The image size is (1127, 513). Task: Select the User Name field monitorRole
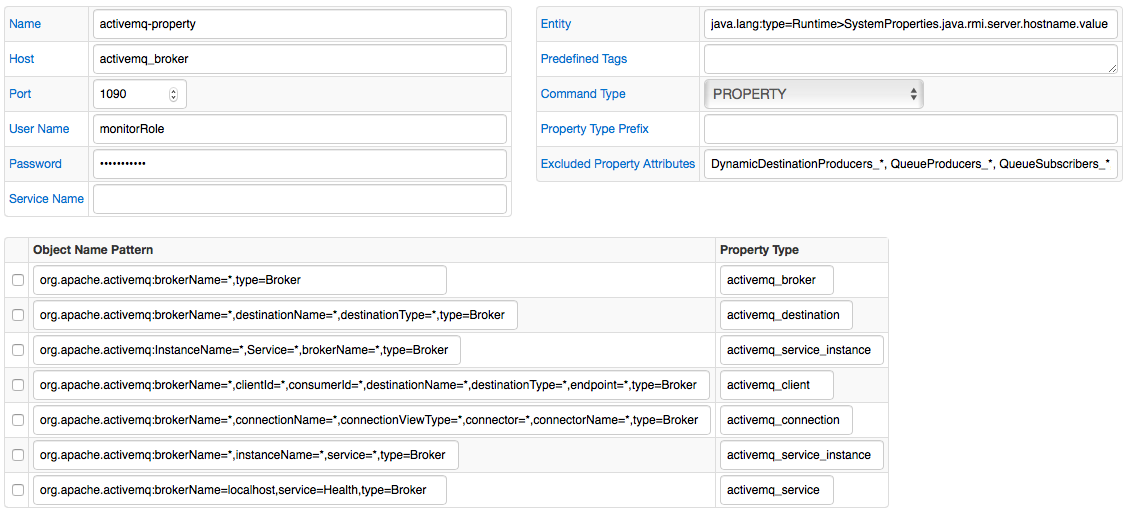click(300, 129)
